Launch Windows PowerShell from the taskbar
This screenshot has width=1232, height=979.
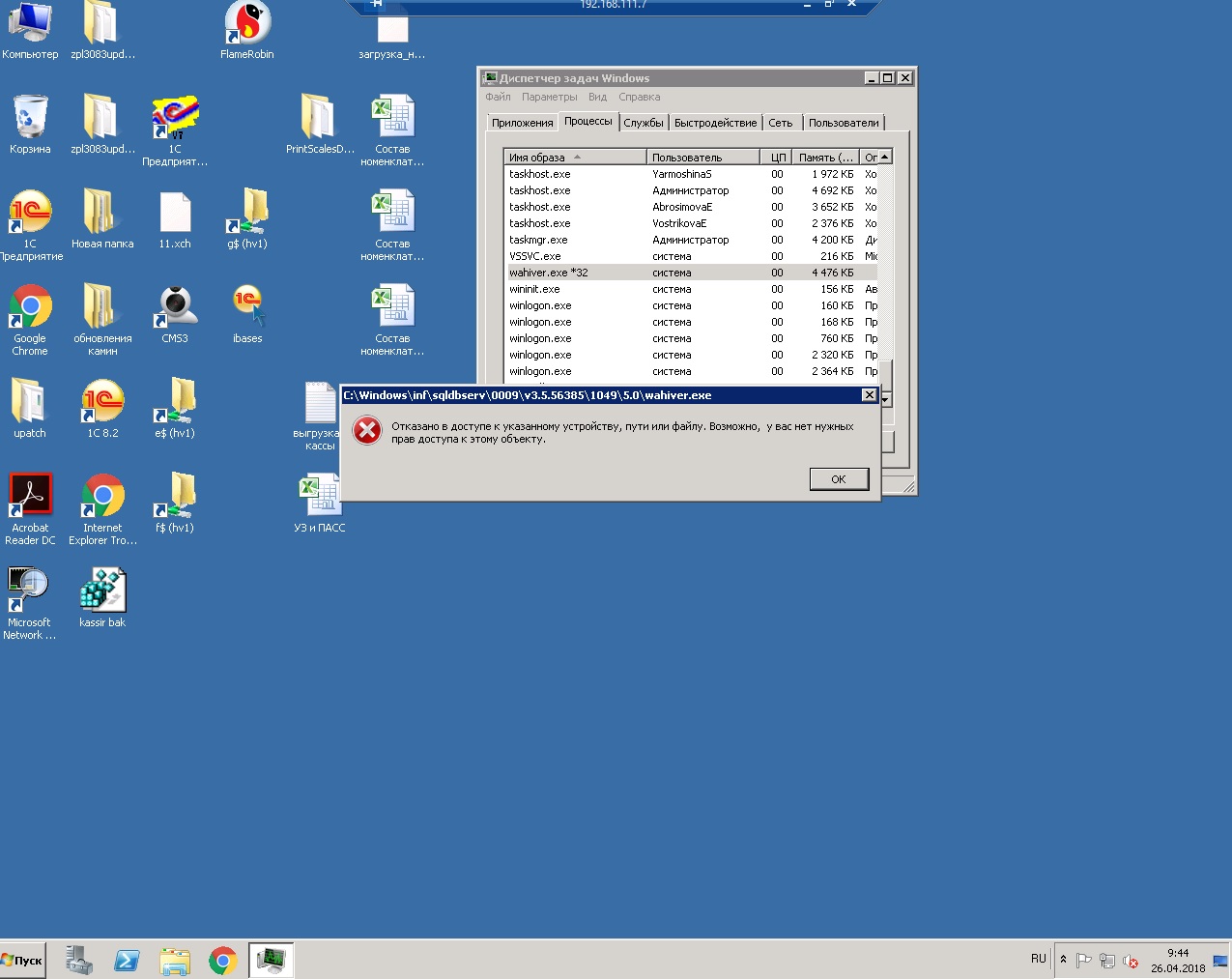[127, 961]
